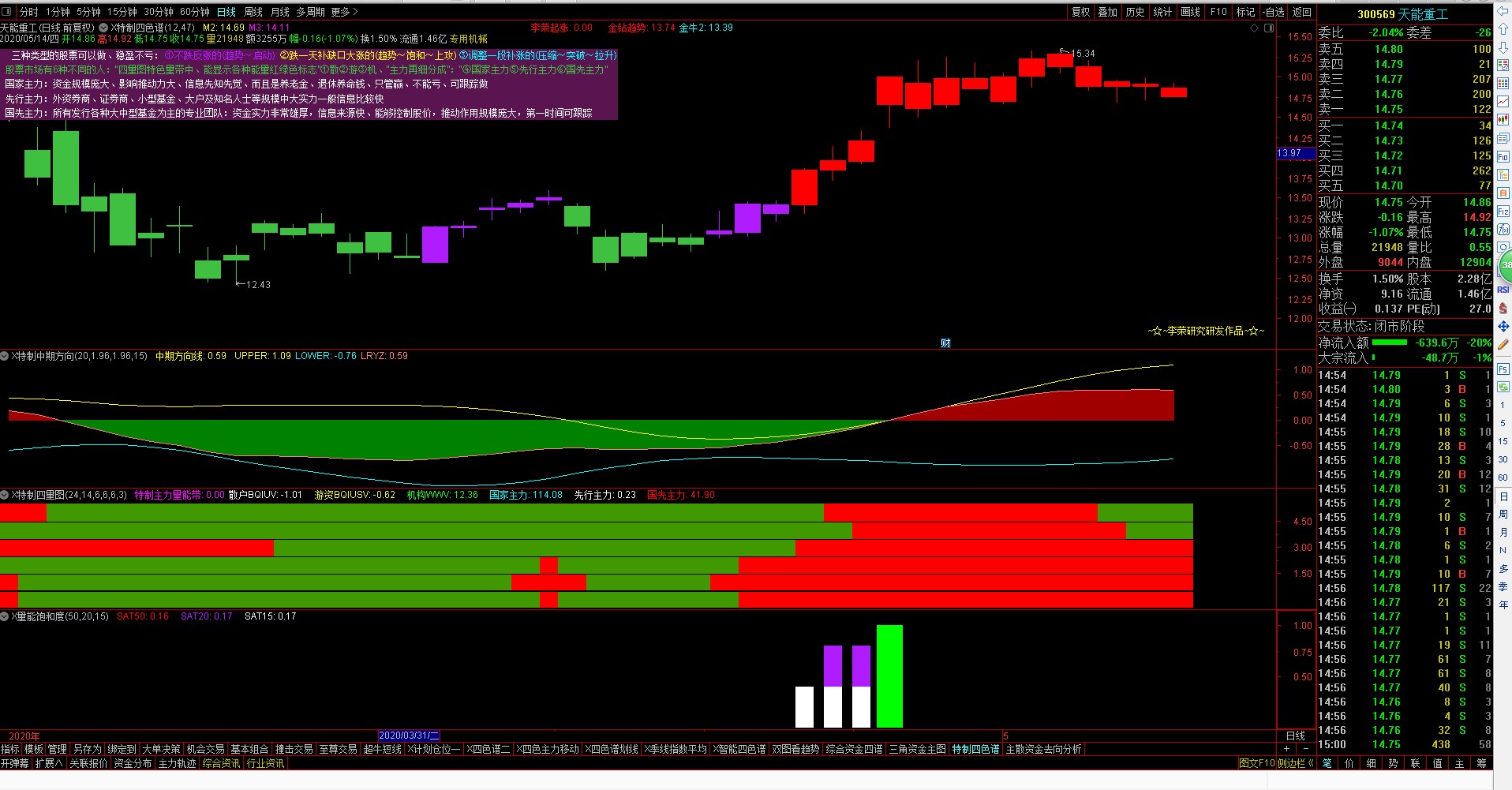This screenshot has width=1512, height=790.
Task: Click the red S icon in right toolbar
Action: tap(1503, 308)
